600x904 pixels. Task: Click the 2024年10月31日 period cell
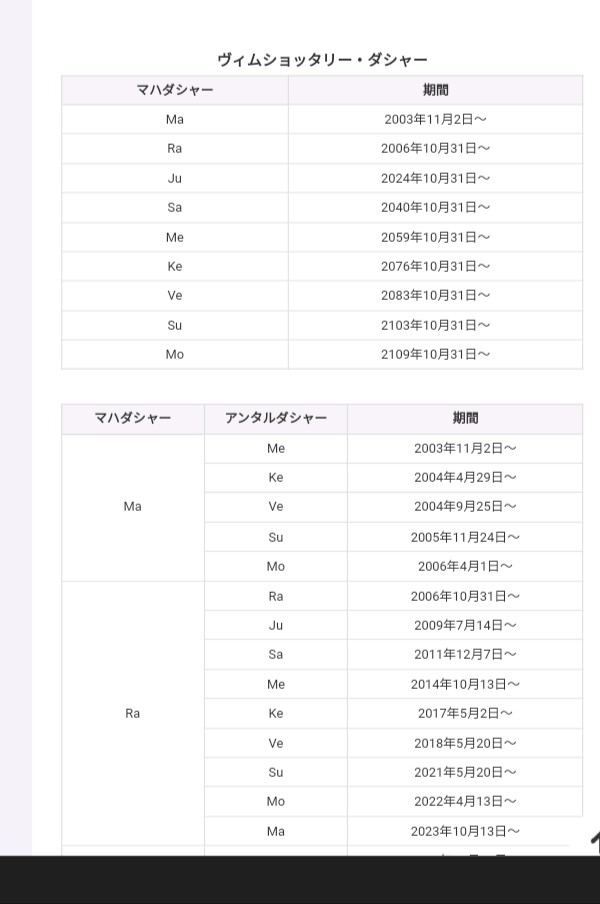point(435,178)
